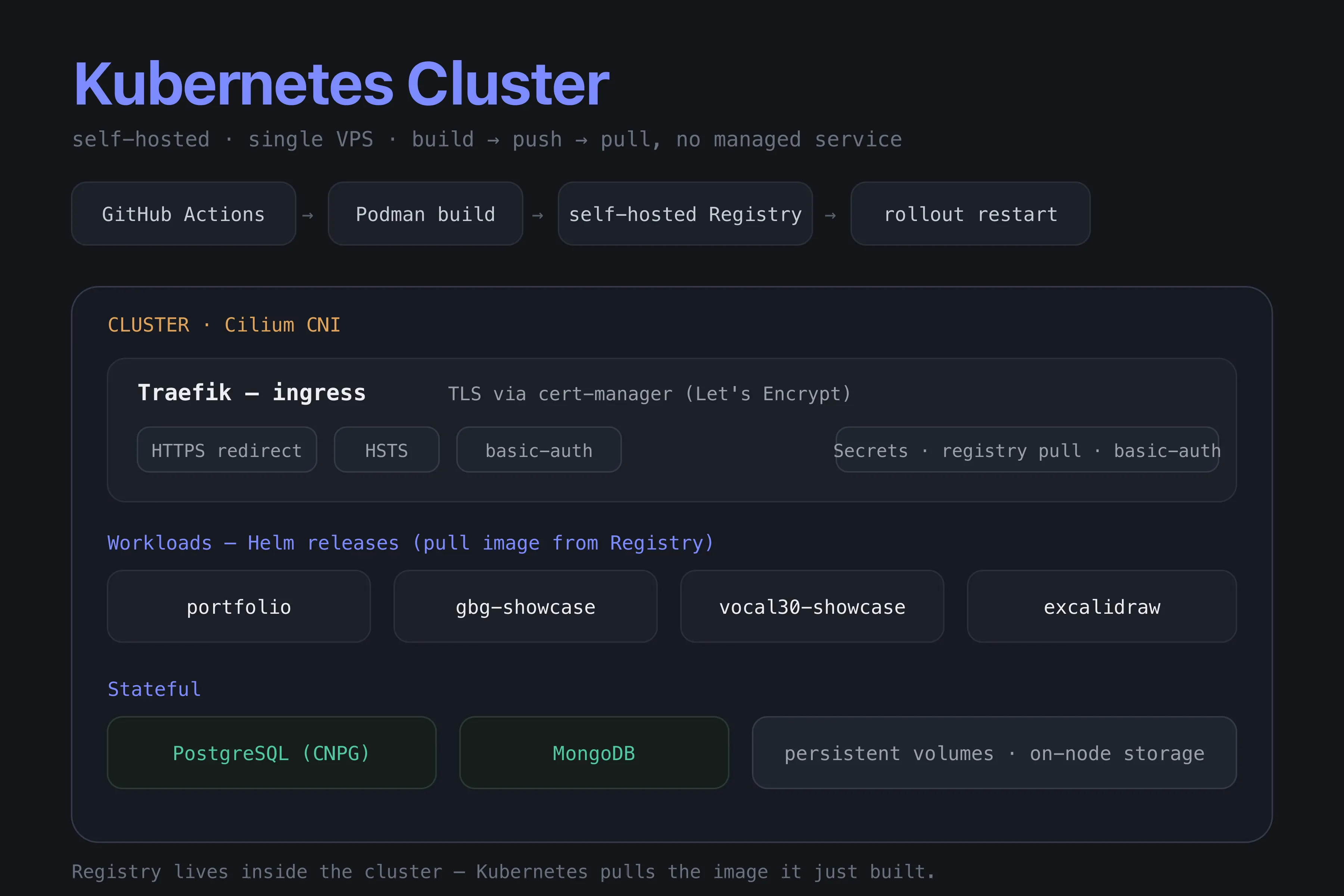Click the Registry lives inside the cluster footnote
Image resolution: width=1344 pixels, height=896 pixels.
pyautogui.click(x=503, y=871)
